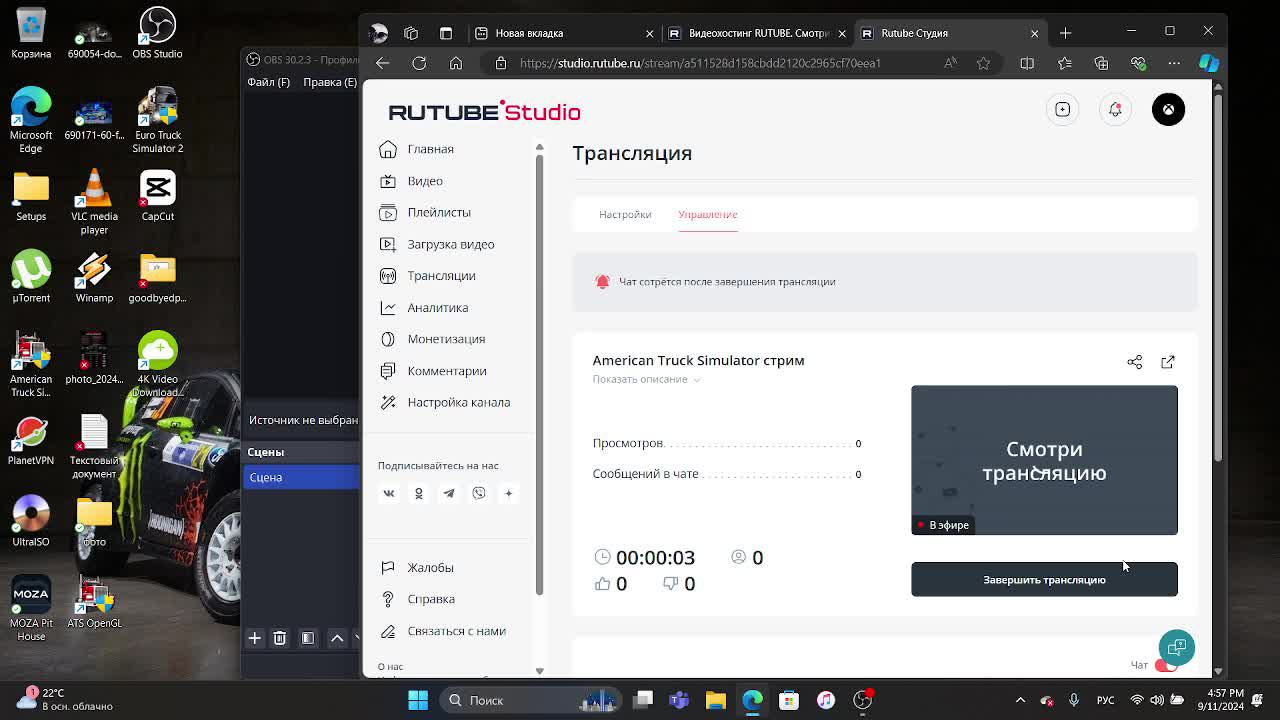Open Microsoft Store from the taskbar

pyautogui.click(x=789, y=700)
